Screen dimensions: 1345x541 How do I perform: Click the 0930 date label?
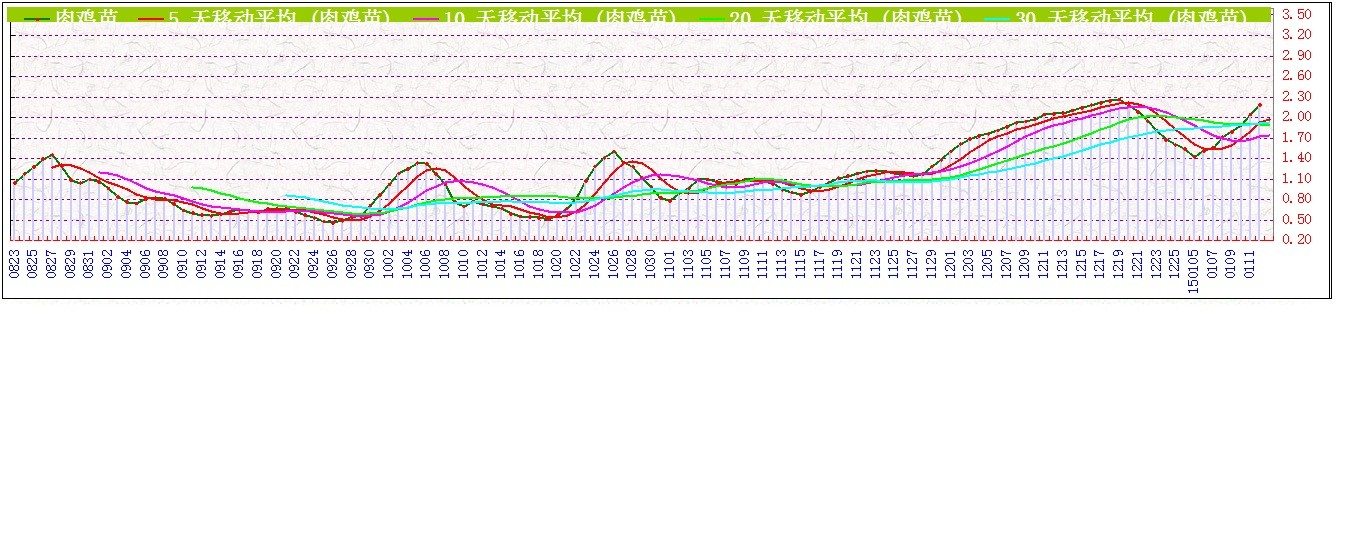click(370, 263)
